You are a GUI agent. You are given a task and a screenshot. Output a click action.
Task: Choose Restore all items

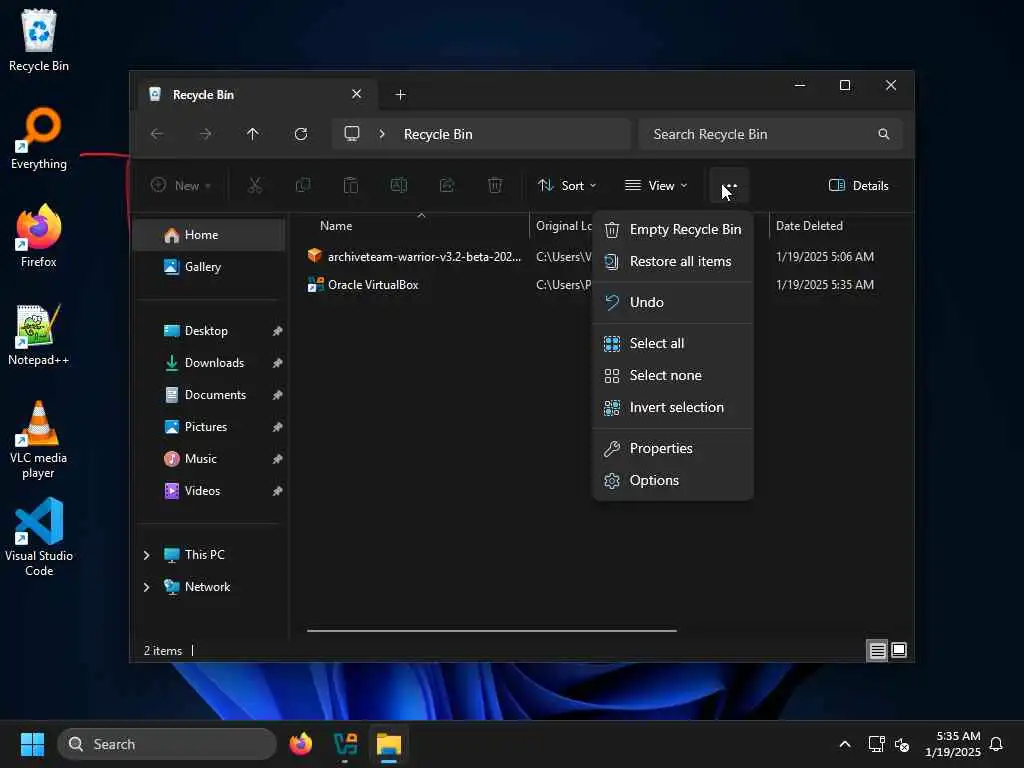click(673, 261)
